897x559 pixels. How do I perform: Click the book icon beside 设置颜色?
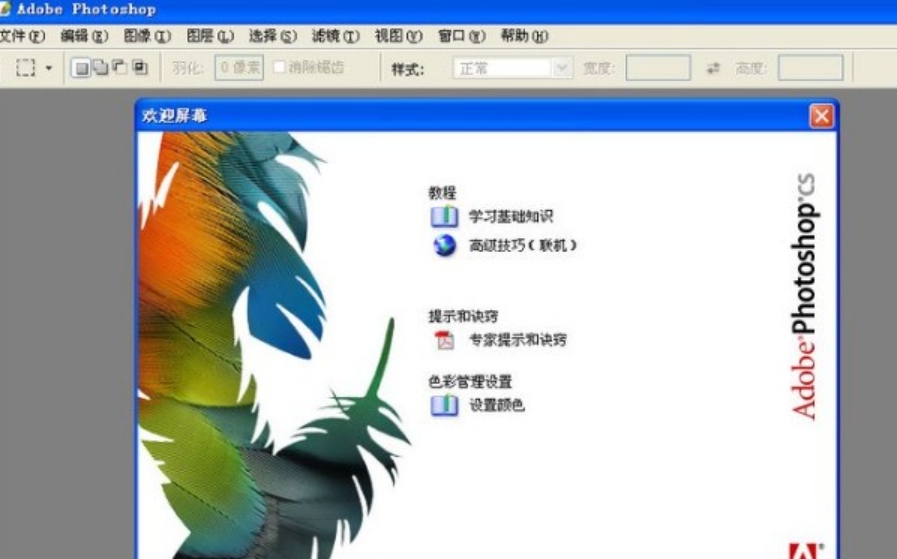pyautogui.click(x=444, y=406)
